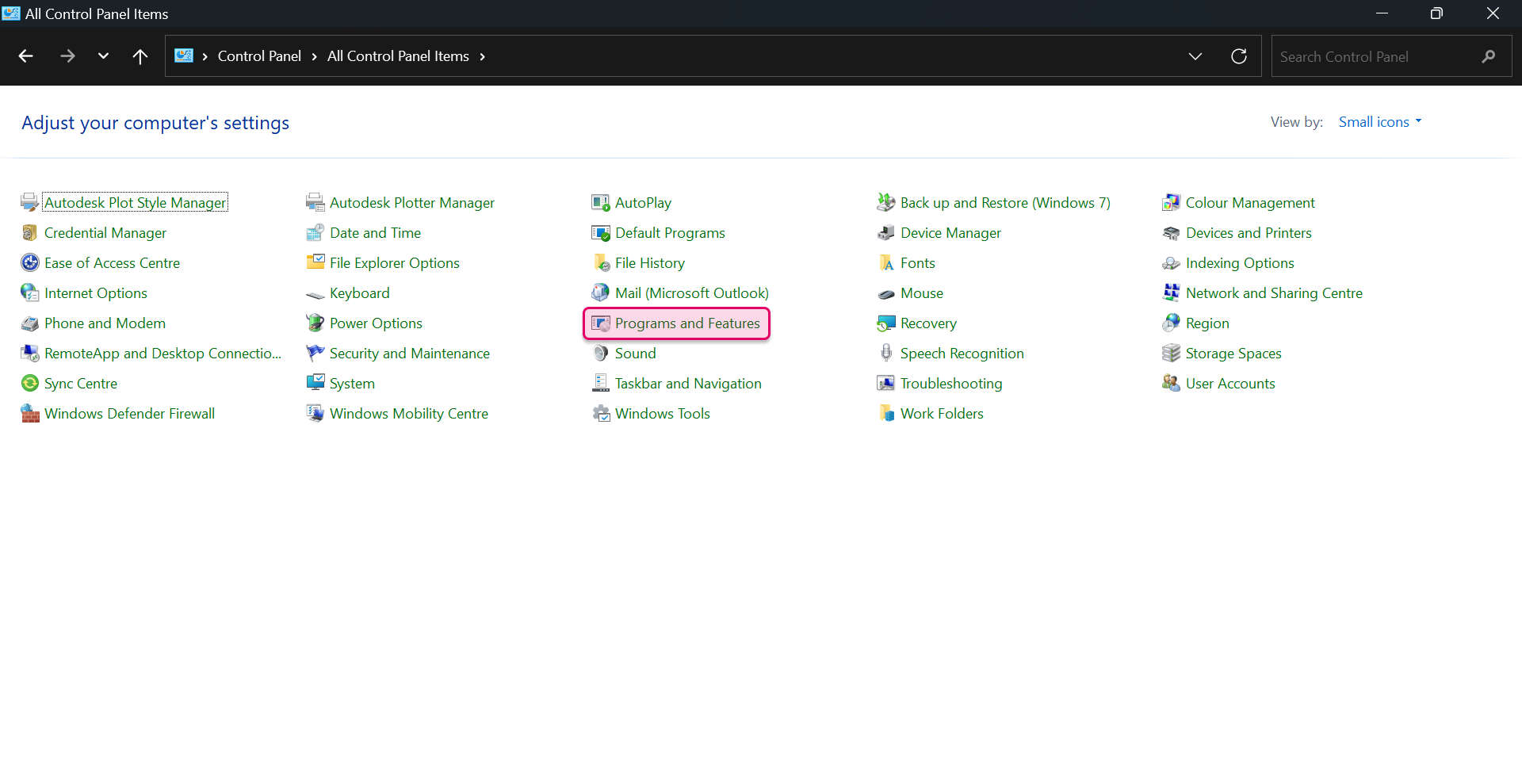Click the search magnifier icon
1522x784 pixels.
pyautogui.click(x=1489, y=56)
